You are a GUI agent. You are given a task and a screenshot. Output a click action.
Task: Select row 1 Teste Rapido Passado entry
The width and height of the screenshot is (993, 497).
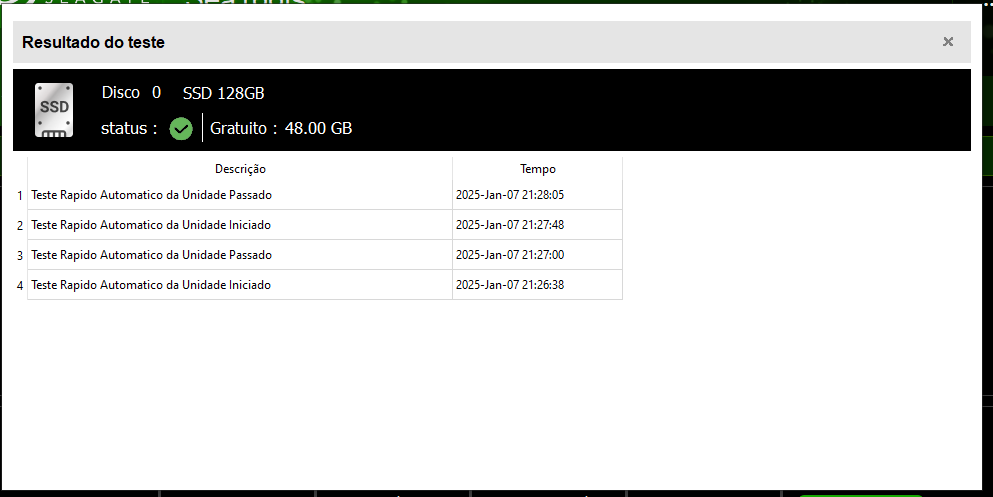click(240, 195)
